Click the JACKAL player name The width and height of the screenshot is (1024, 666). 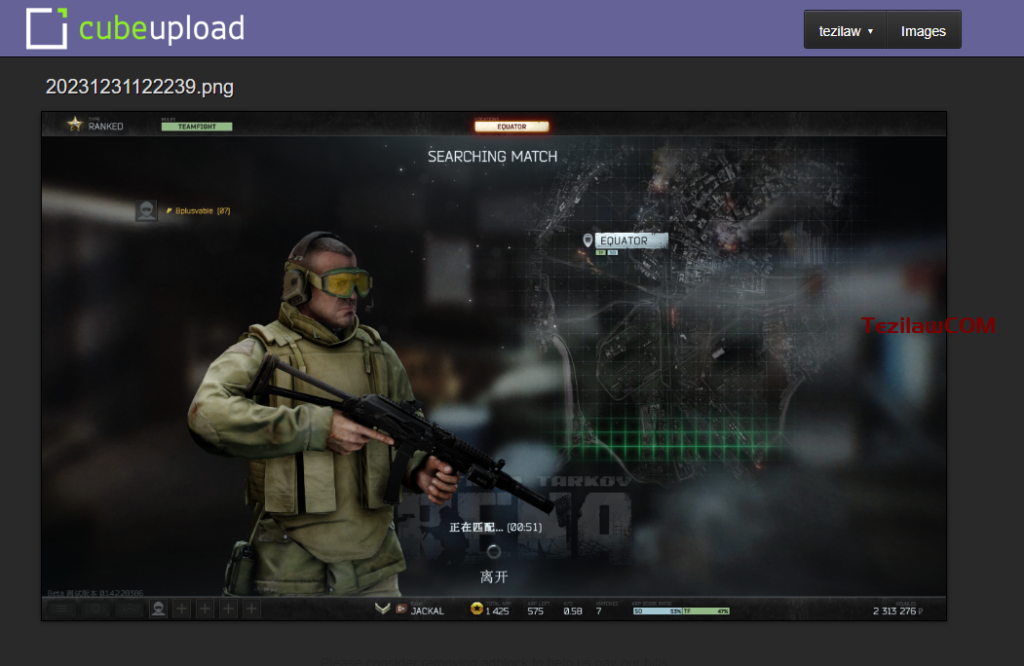tap(427, 611)
